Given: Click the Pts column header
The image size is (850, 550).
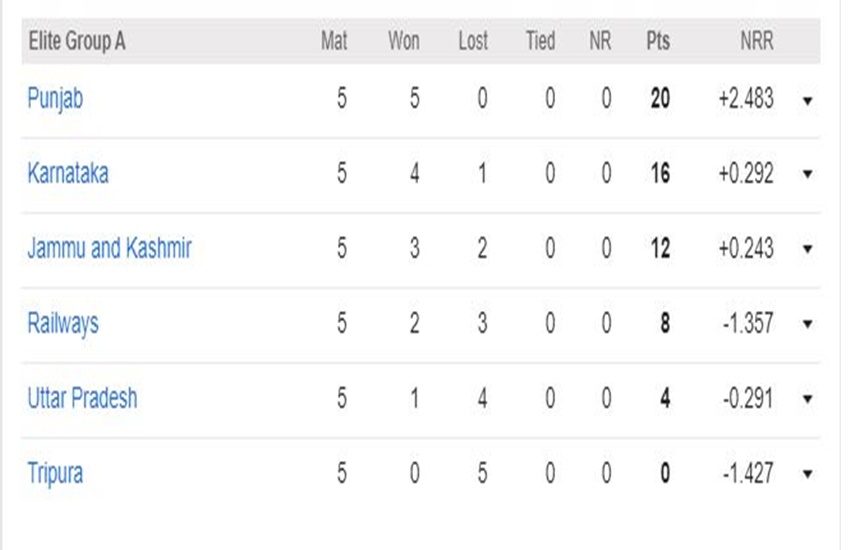Looking at the screenshot, I should click(658, 41).
